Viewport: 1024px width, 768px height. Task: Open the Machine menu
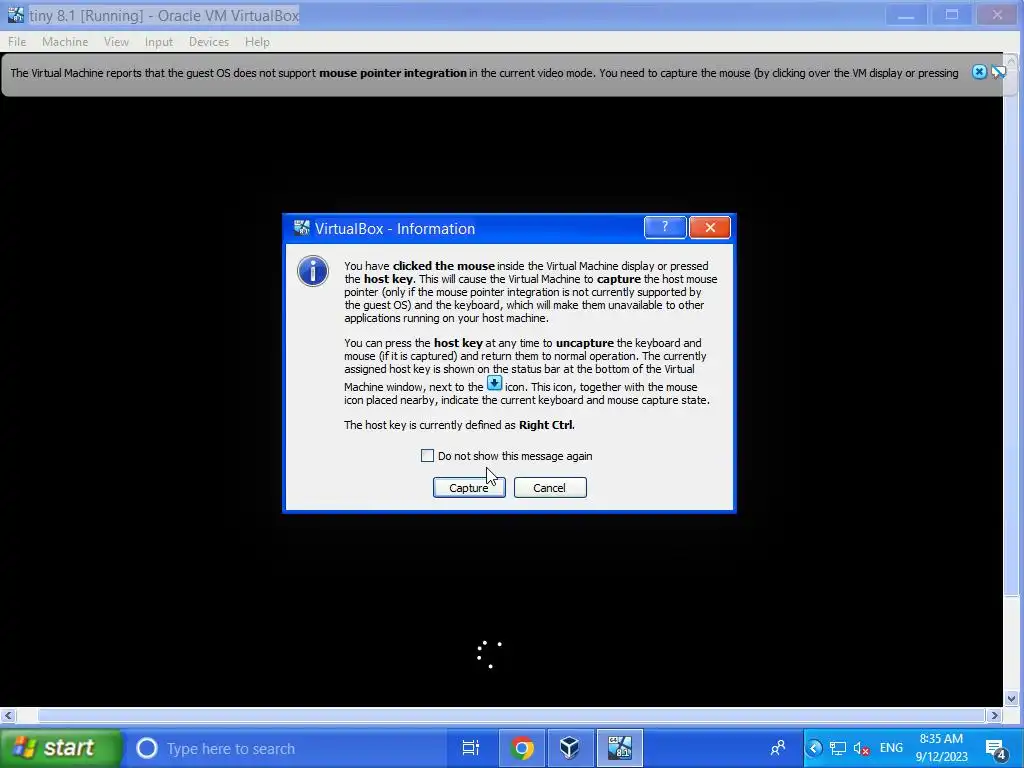coord(65,42)
